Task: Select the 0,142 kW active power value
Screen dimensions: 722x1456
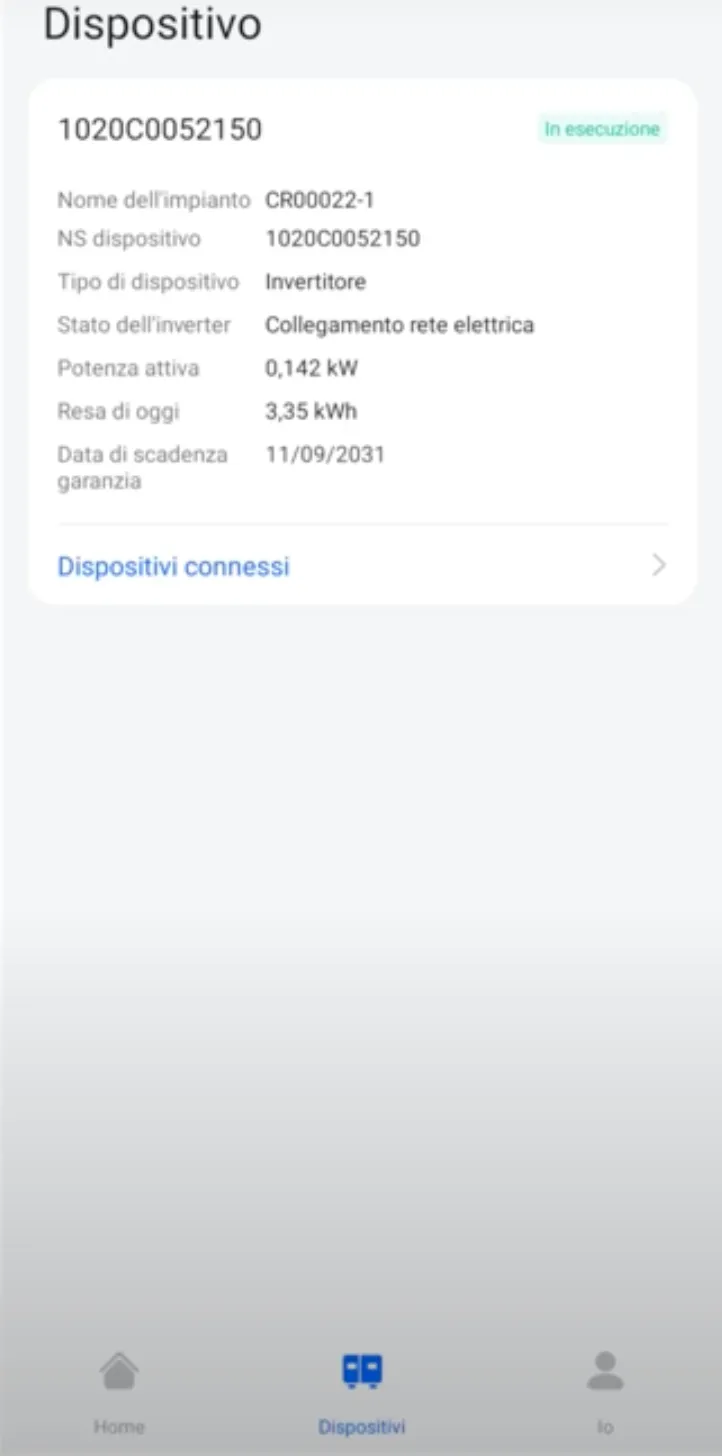Action: coord(311,368)
